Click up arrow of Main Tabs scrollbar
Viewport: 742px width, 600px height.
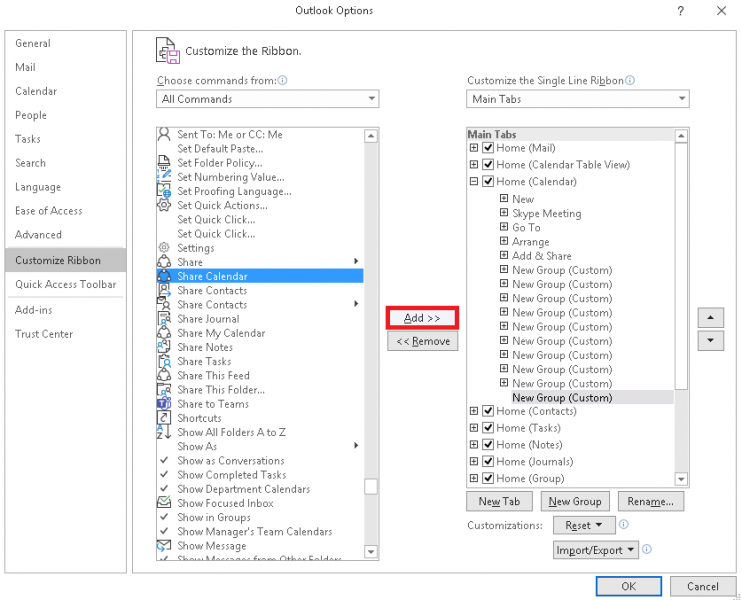(x=681, y=136)
